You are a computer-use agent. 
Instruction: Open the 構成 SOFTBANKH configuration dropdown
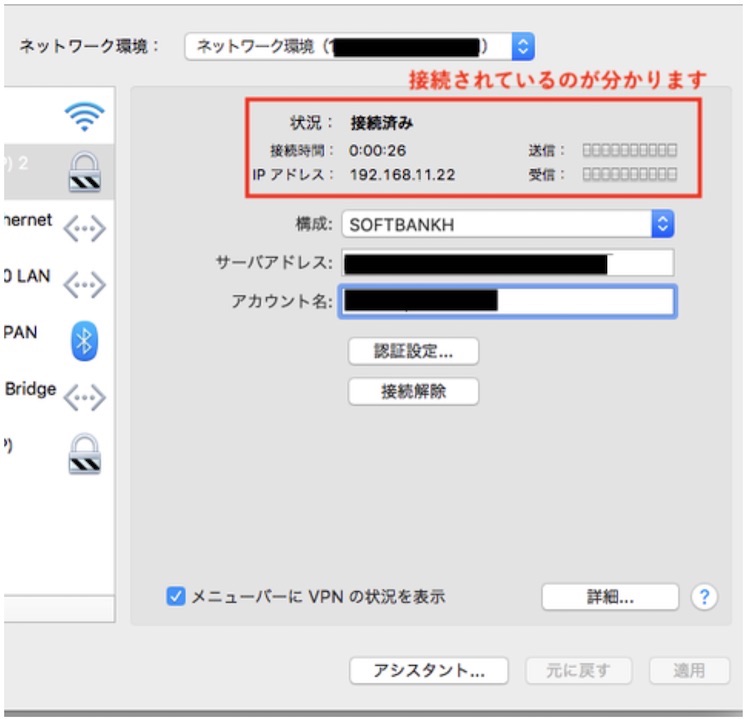point(508,224)
